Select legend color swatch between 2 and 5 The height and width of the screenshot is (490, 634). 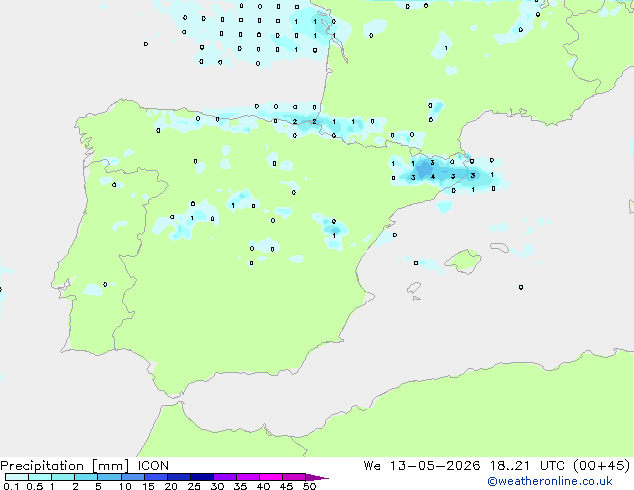click(86, 477)
